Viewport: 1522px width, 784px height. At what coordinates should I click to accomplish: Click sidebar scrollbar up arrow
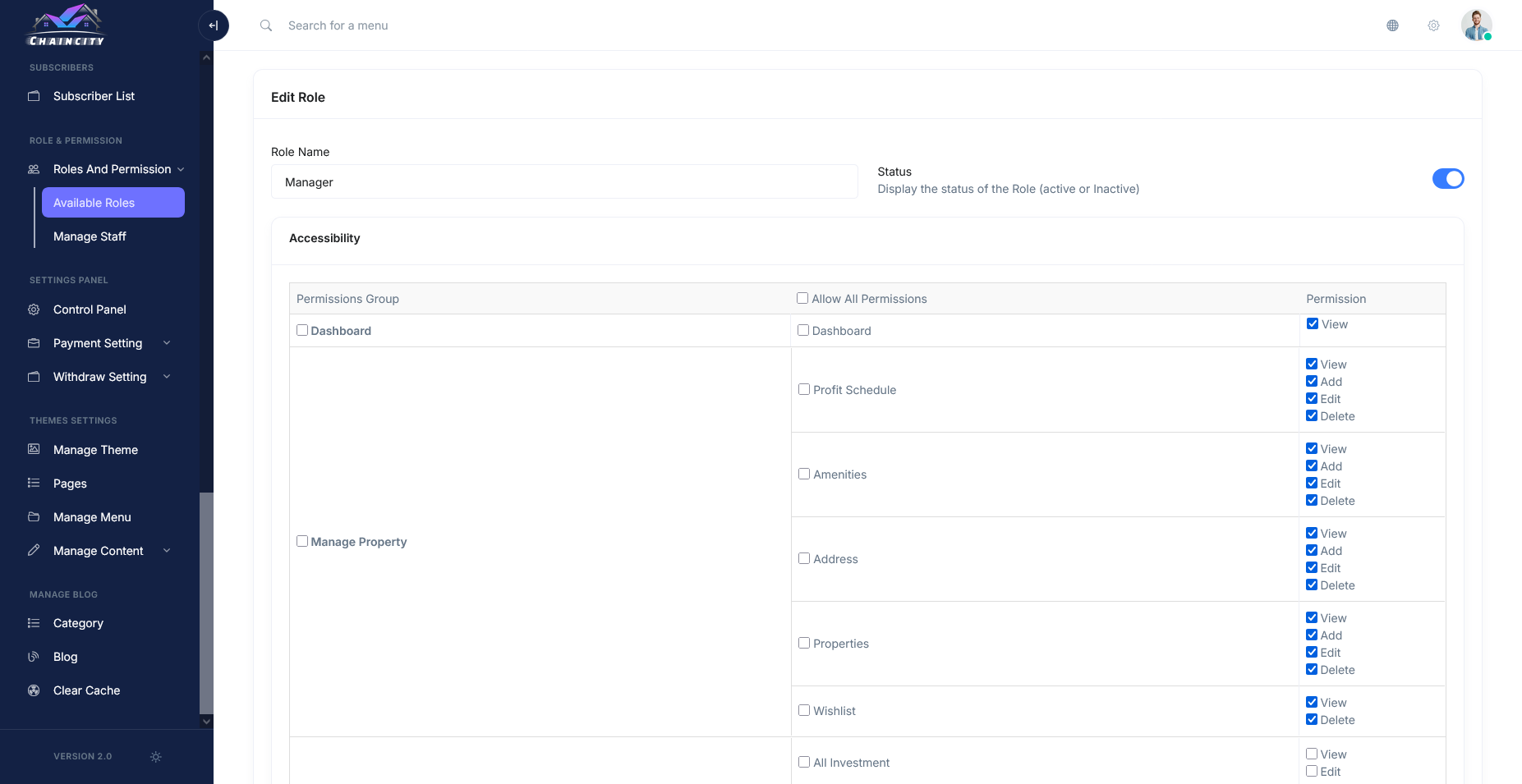pyautogui.click(x=206, y=57)
